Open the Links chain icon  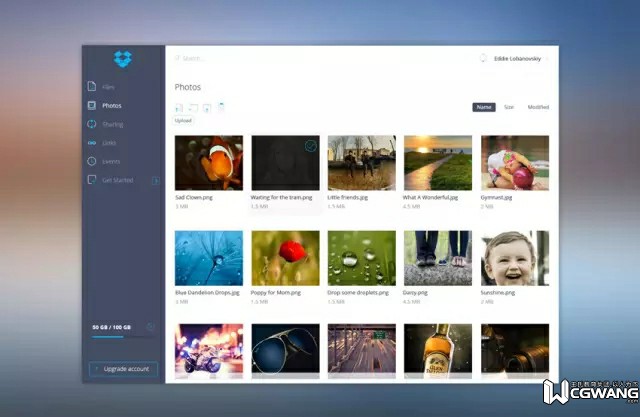click(x=92, y=143)
